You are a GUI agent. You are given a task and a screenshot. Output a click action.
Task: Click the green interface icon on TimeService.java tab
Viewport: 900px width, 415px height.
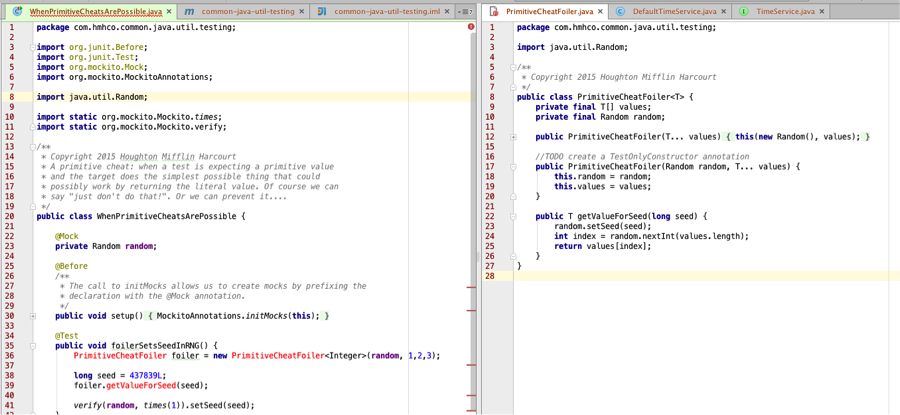(x=744, y=11)
